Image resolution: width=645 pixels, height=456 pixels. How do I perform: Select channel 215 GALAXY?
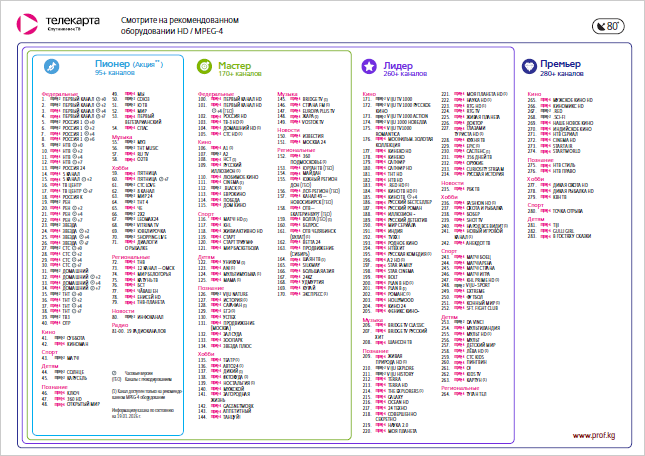pos(383,397)
